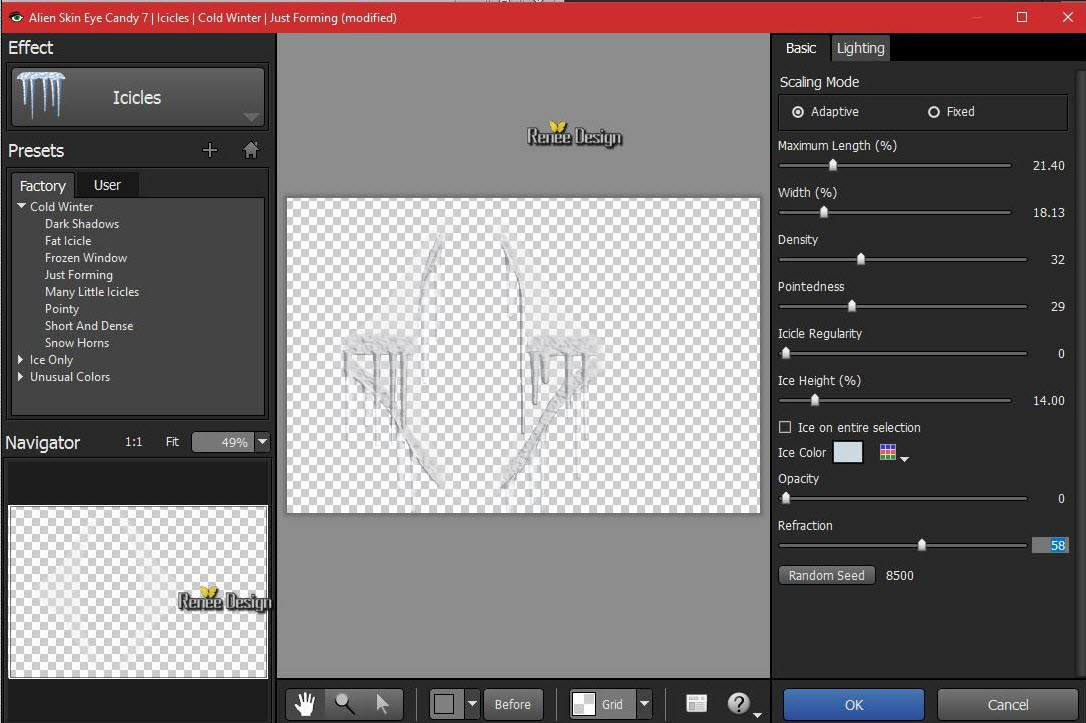Click the background color square in toolbar
This screenshot has width=1086, height=723.
click(x=444, y=704)
